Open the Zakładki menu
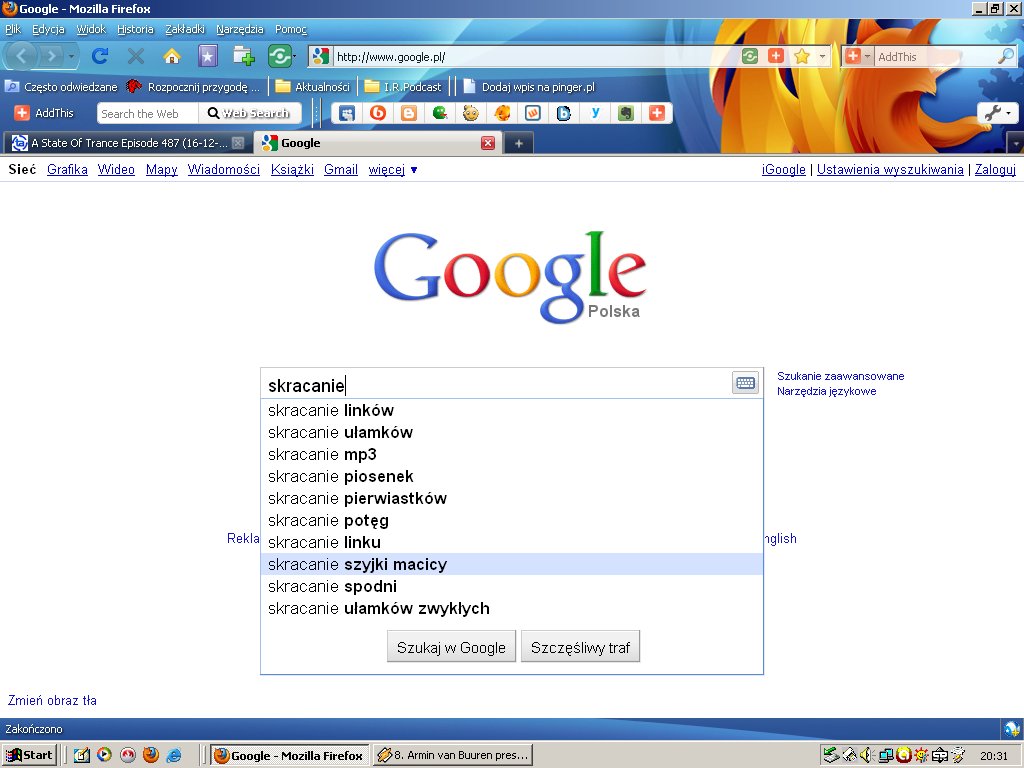 tap(185, 29)
